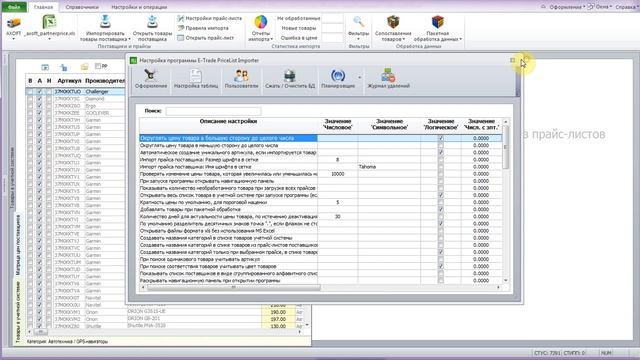Open the AXOFT supplier icon
Viewport: 640px width, 360px height.
[x=13, y=24]
